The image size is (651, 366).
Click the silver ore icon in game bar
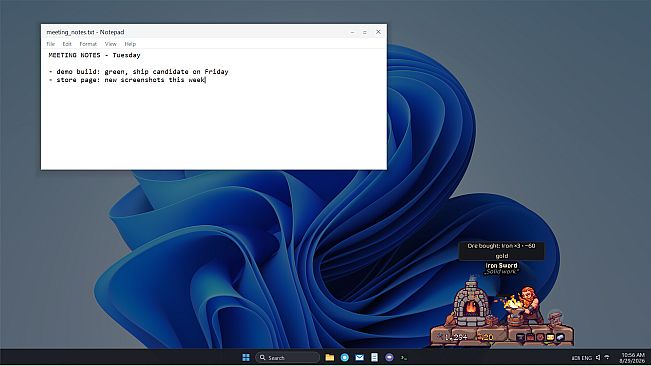560,337
